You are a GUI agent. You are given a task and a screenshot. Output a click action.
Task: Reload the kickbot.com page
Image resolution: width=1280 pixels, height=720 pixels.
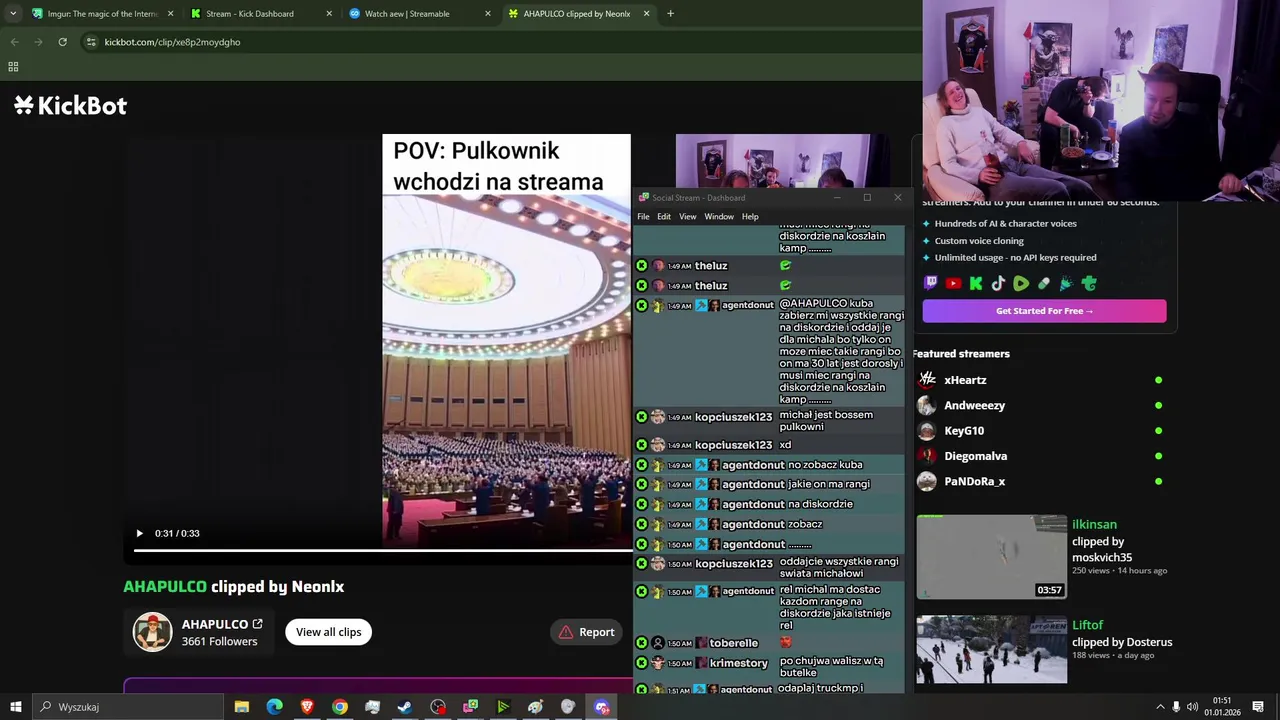click(x=62, y=42)
